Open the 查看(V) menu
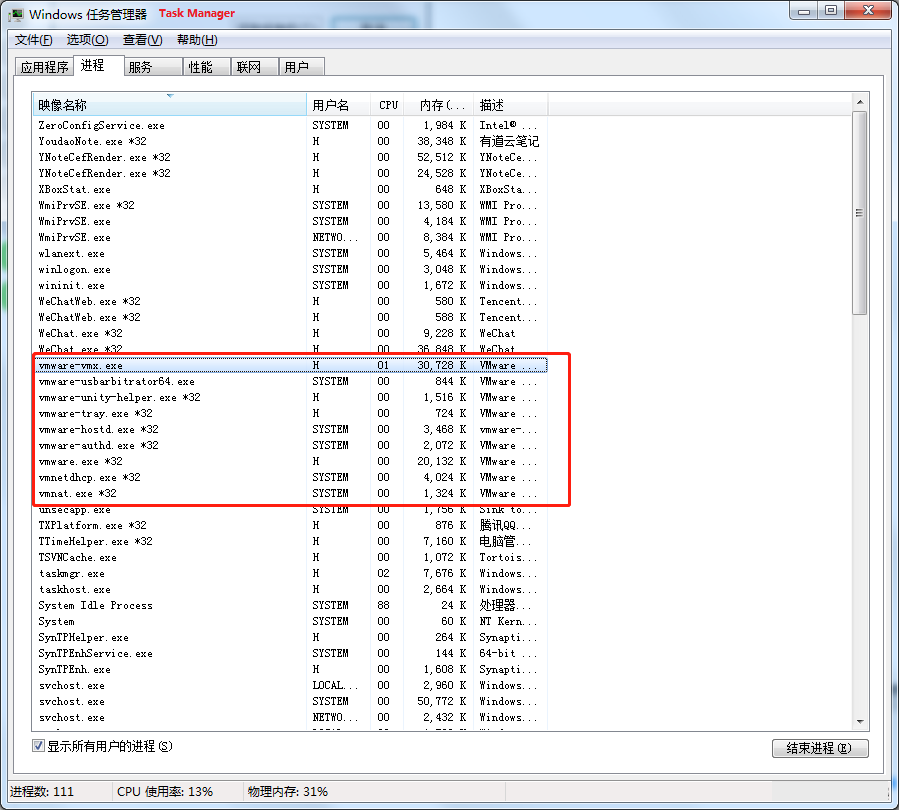 142,40
